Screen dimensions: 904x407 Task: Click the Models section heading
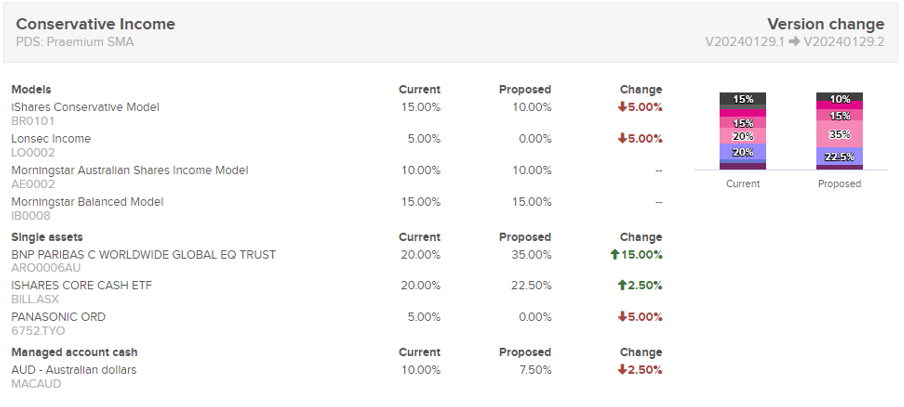pos(31,89)
